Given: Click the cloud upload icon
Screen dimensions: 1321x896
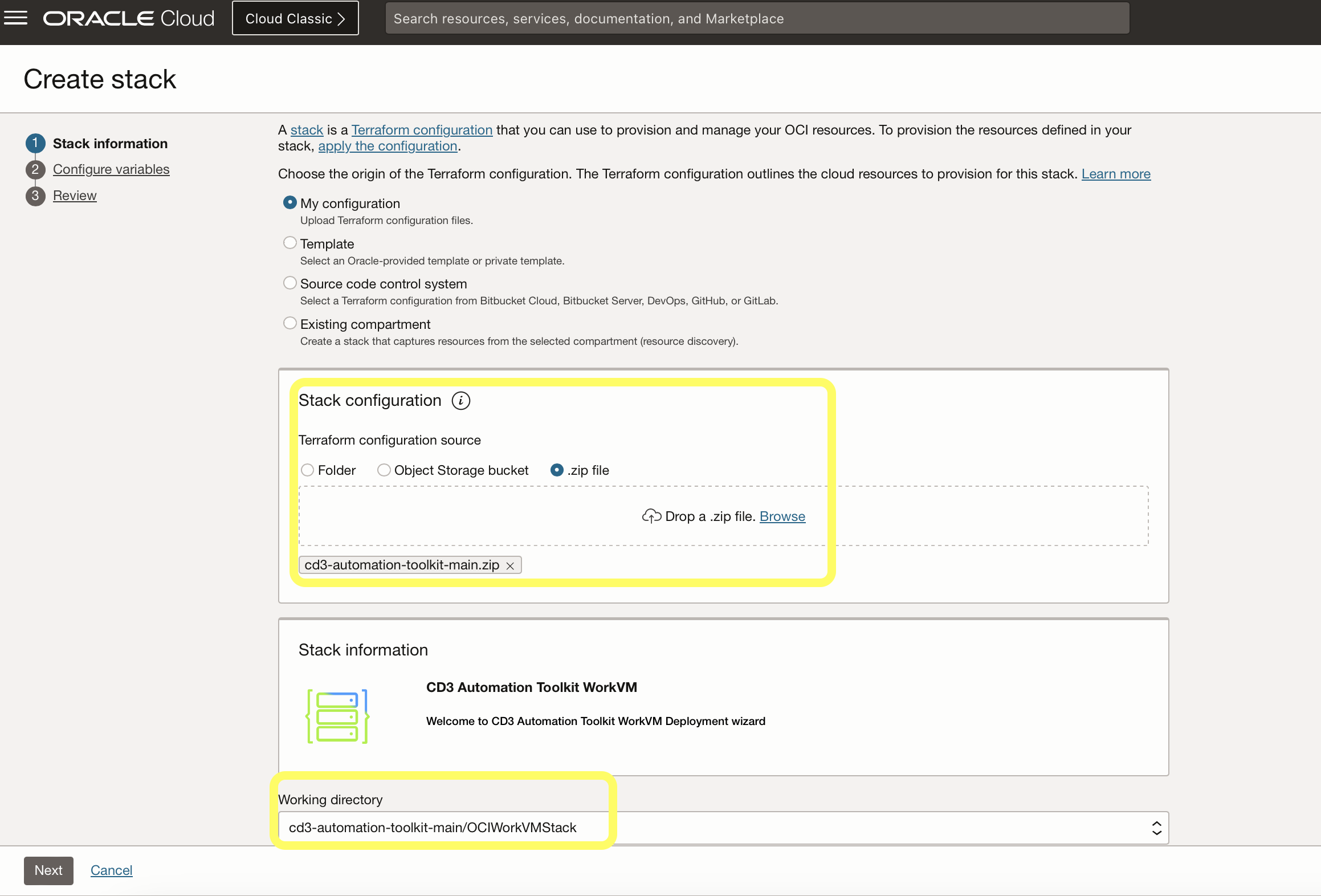Looking at the screenshot, I should click(x=651, y=516).
